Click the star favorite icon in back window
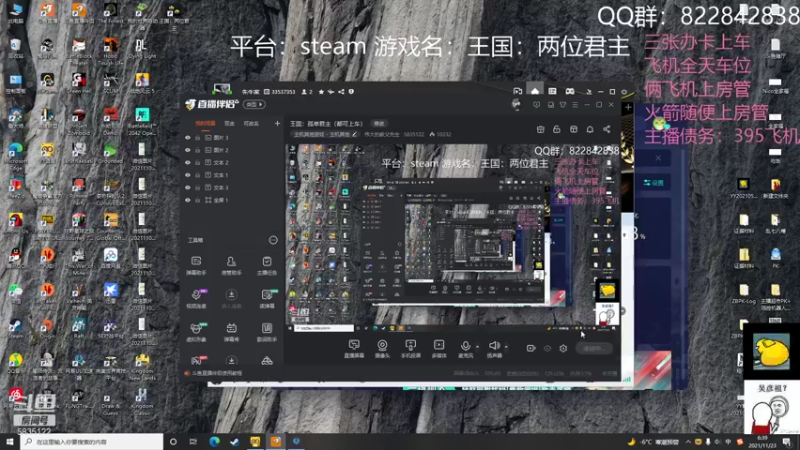Image resolution: width=800 pixels, height=450 pixels. coord(321,92)
